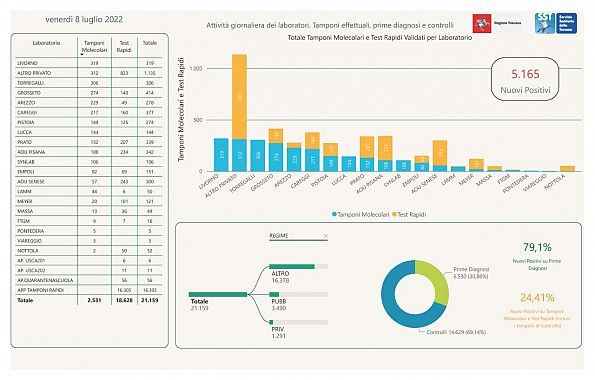
Task: Select the Test Rapidi legend dot
Action: (394, 214)
